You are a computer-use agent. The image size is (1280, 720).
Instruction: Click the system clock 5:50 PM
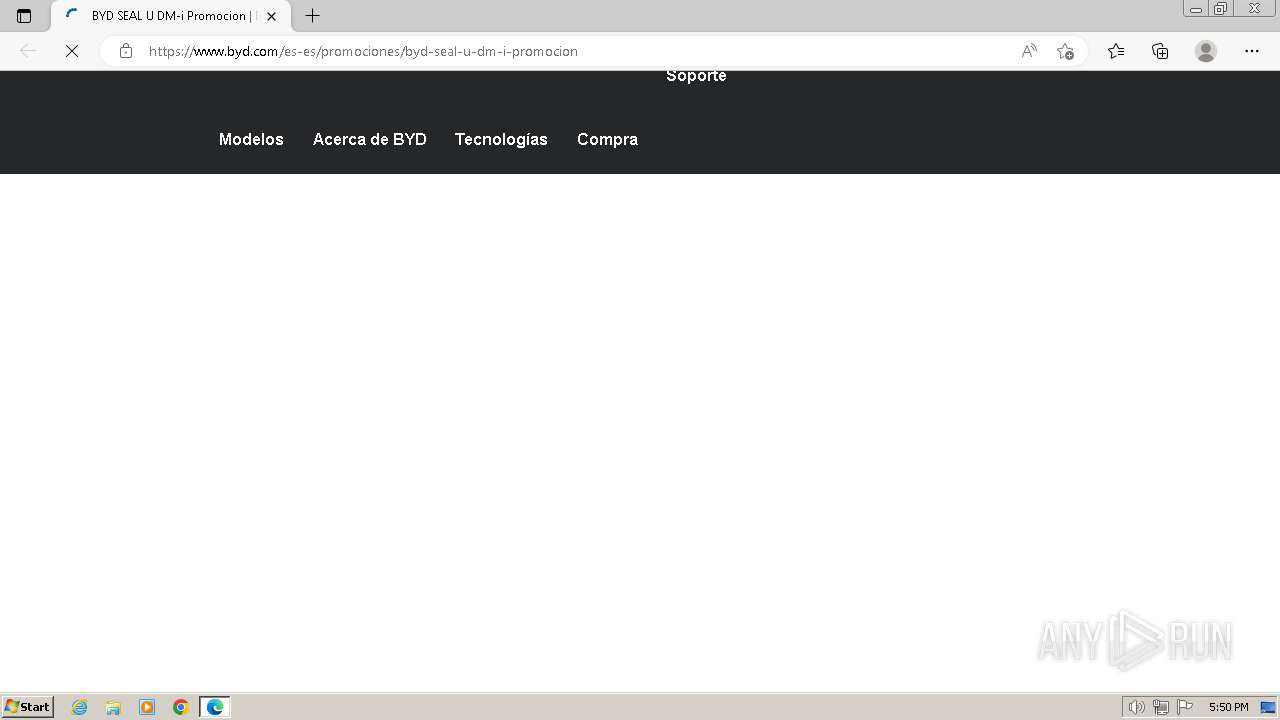point(1228,707)
